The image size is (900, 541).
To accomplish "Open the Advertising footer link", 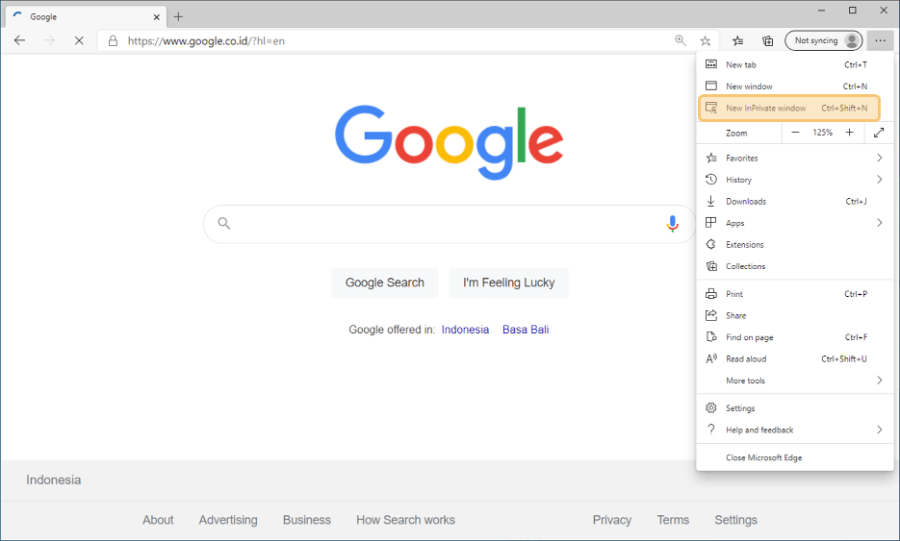I will click(x=228, y=520).
